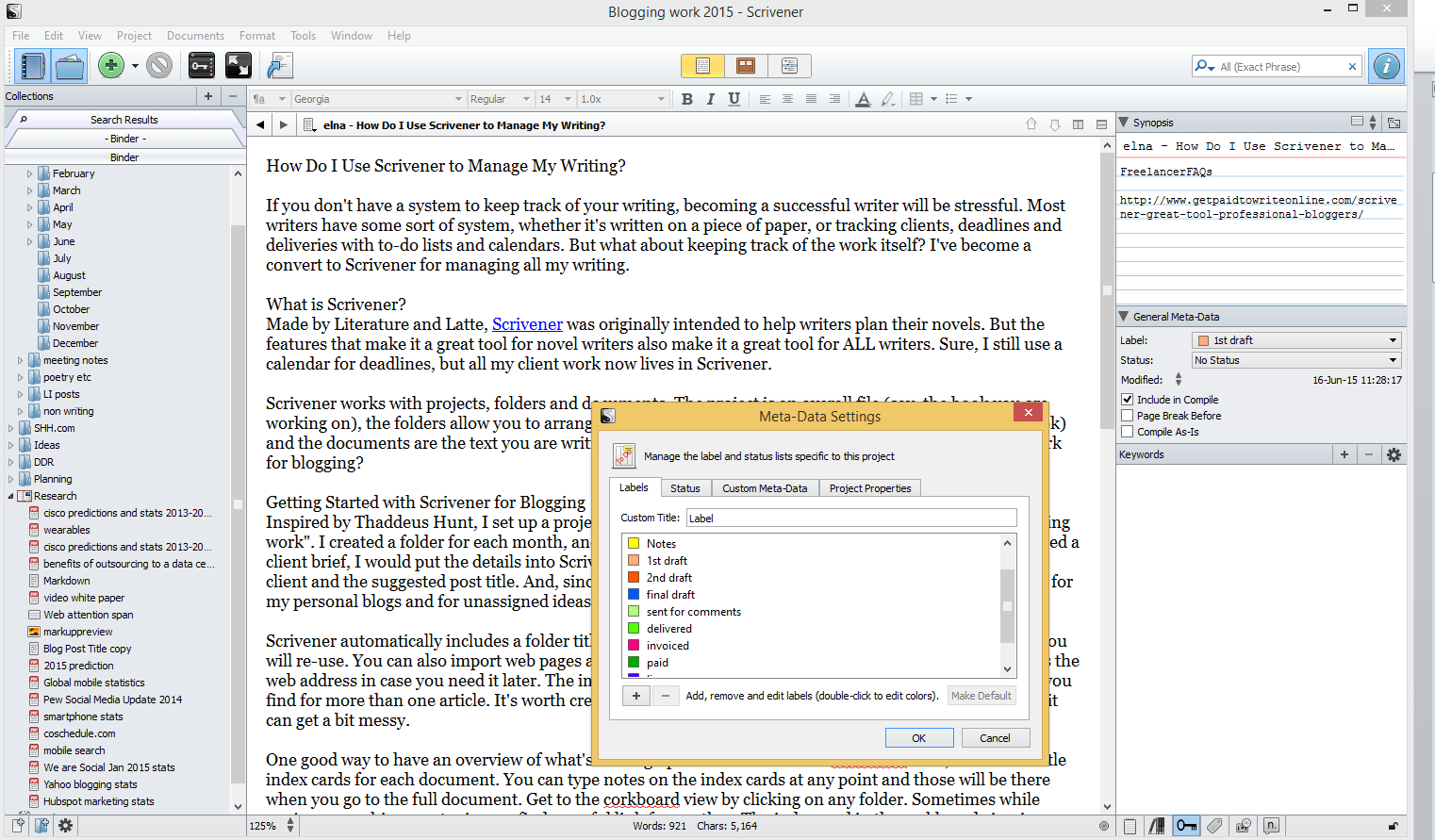The image size is (1435, 840).
Task: Select the pink invoiced label swatch
Action: coord(634,646)
